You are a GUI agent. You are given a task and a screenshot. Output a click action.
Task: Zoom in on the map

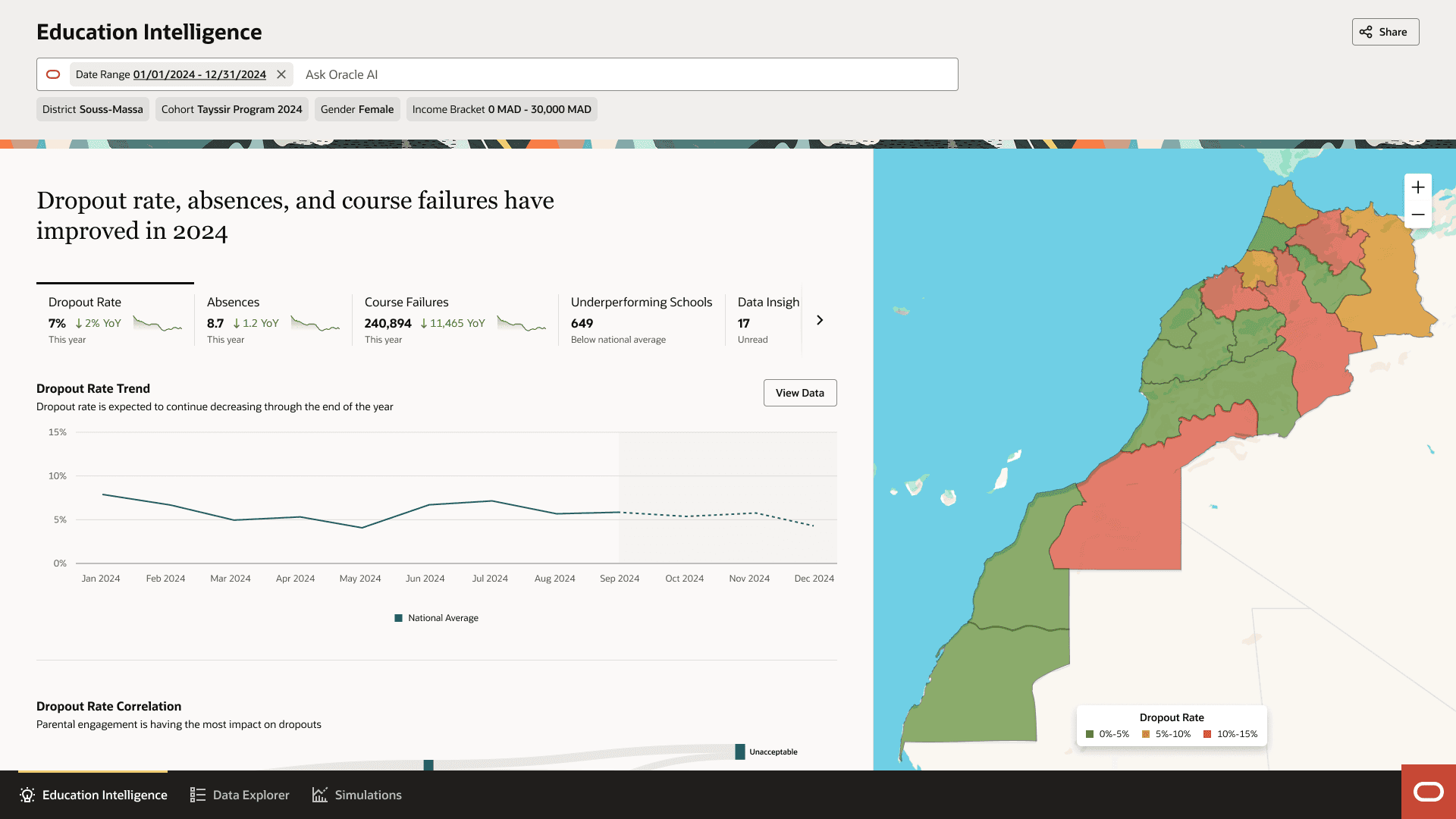1417,187
